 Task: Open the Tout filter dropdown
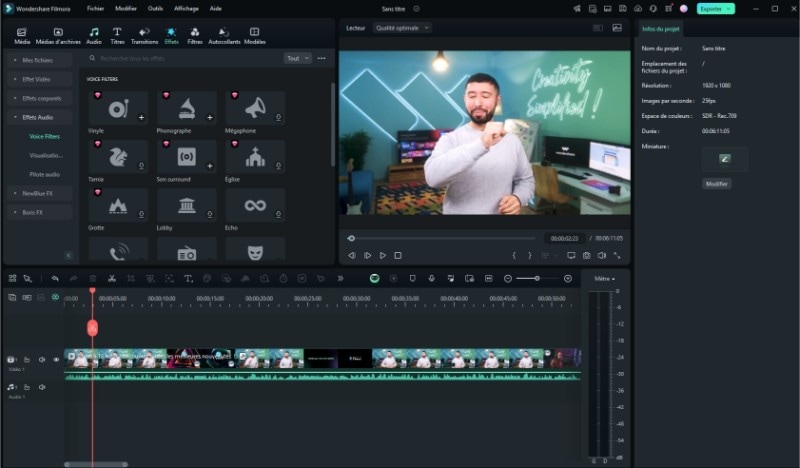(297, 58)
